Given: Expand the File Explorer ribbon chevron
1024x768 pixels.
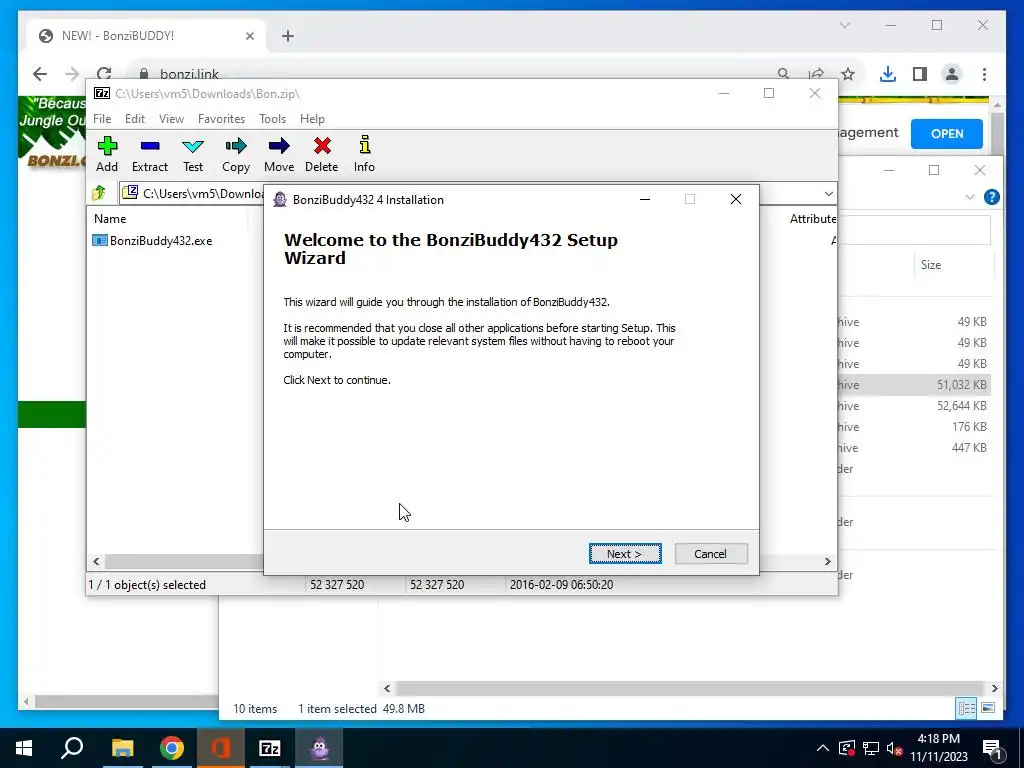Looking at the screenshot, I should pos(970,197).
